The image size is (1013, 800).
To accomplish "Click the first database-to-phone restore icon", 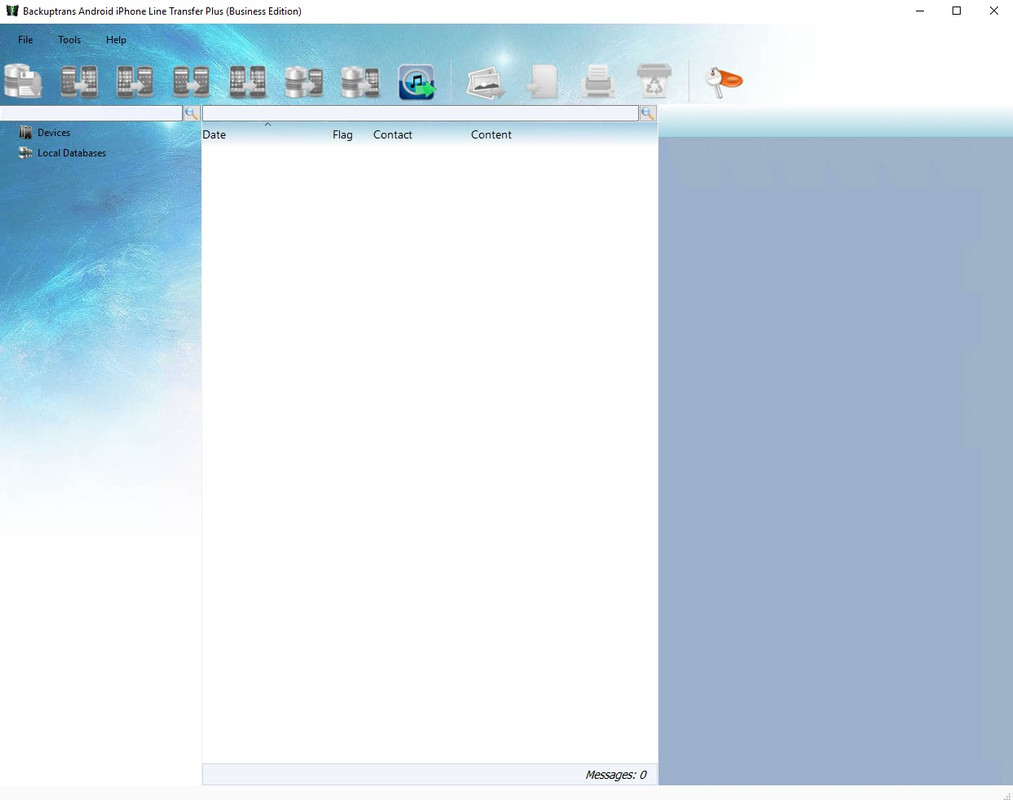I will pos(304,81).
